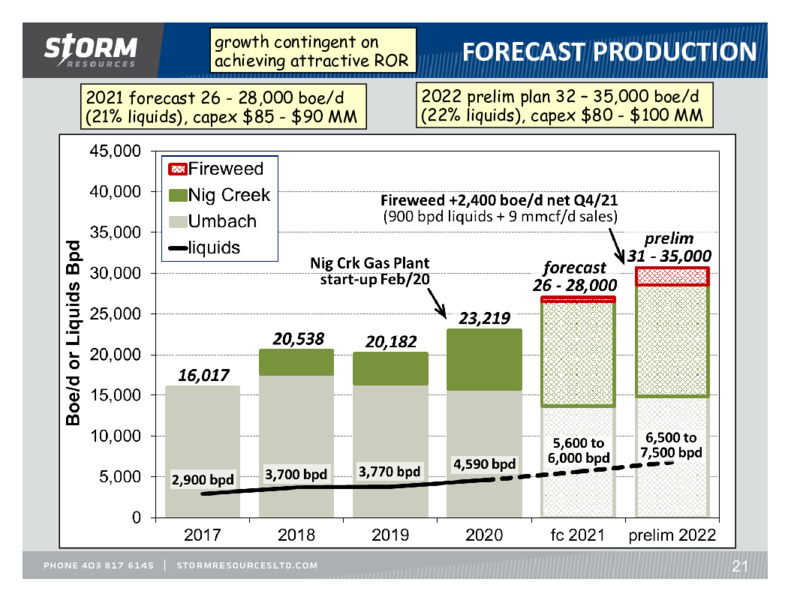Screen dimensions: 788x600
Task: Click the '2019' x-axis label
Action: [390, 535]
